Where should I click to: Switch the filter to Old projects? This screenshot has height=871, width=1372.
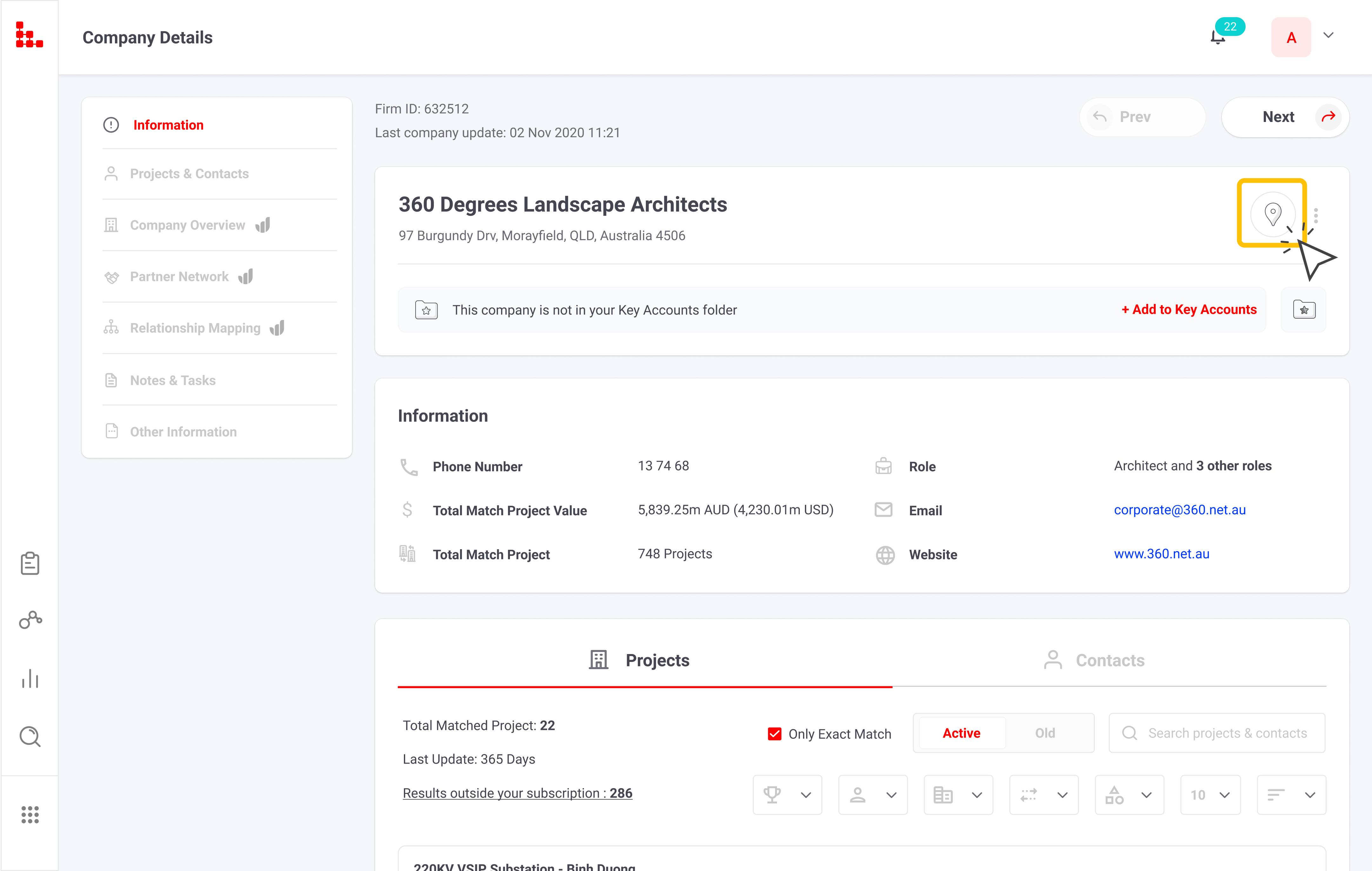coord(1044,733)
